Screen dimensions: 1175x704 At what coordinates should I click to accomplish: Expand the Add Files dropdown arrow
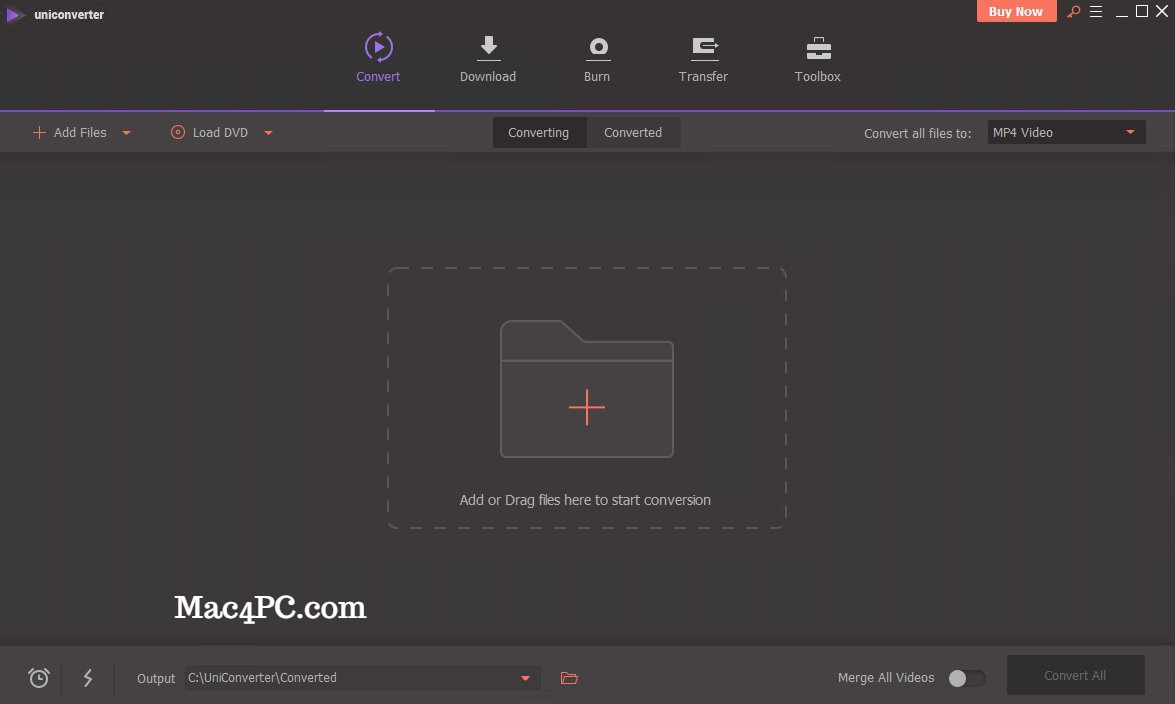pos(127,133)
